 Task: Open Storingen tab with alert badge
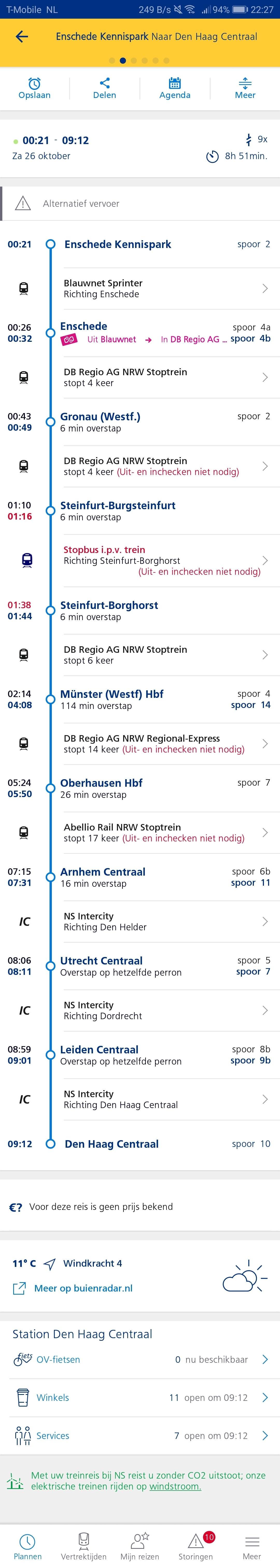tap(196, 1546)
